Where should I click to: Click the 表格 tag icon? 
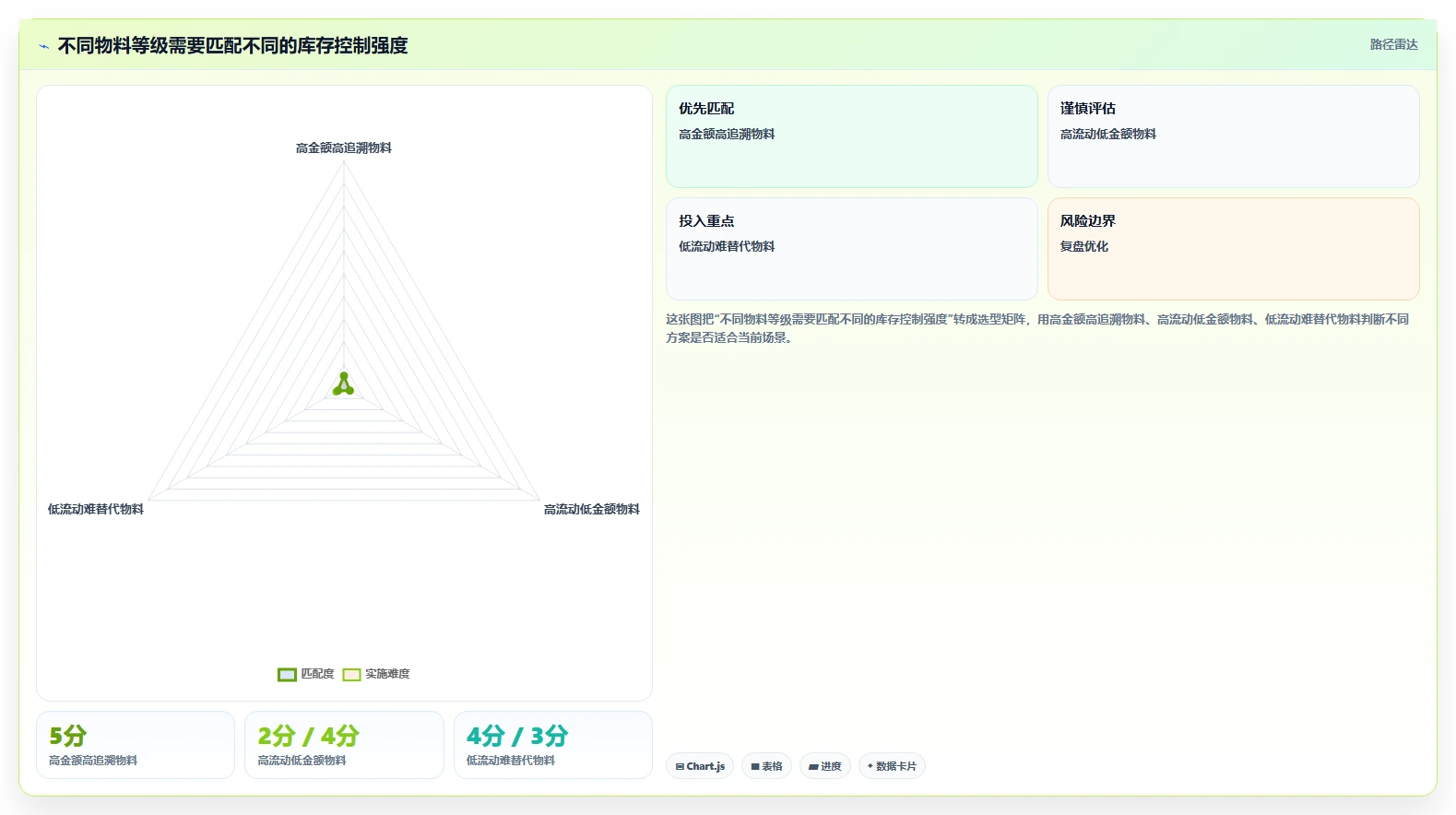coord(755,767)
